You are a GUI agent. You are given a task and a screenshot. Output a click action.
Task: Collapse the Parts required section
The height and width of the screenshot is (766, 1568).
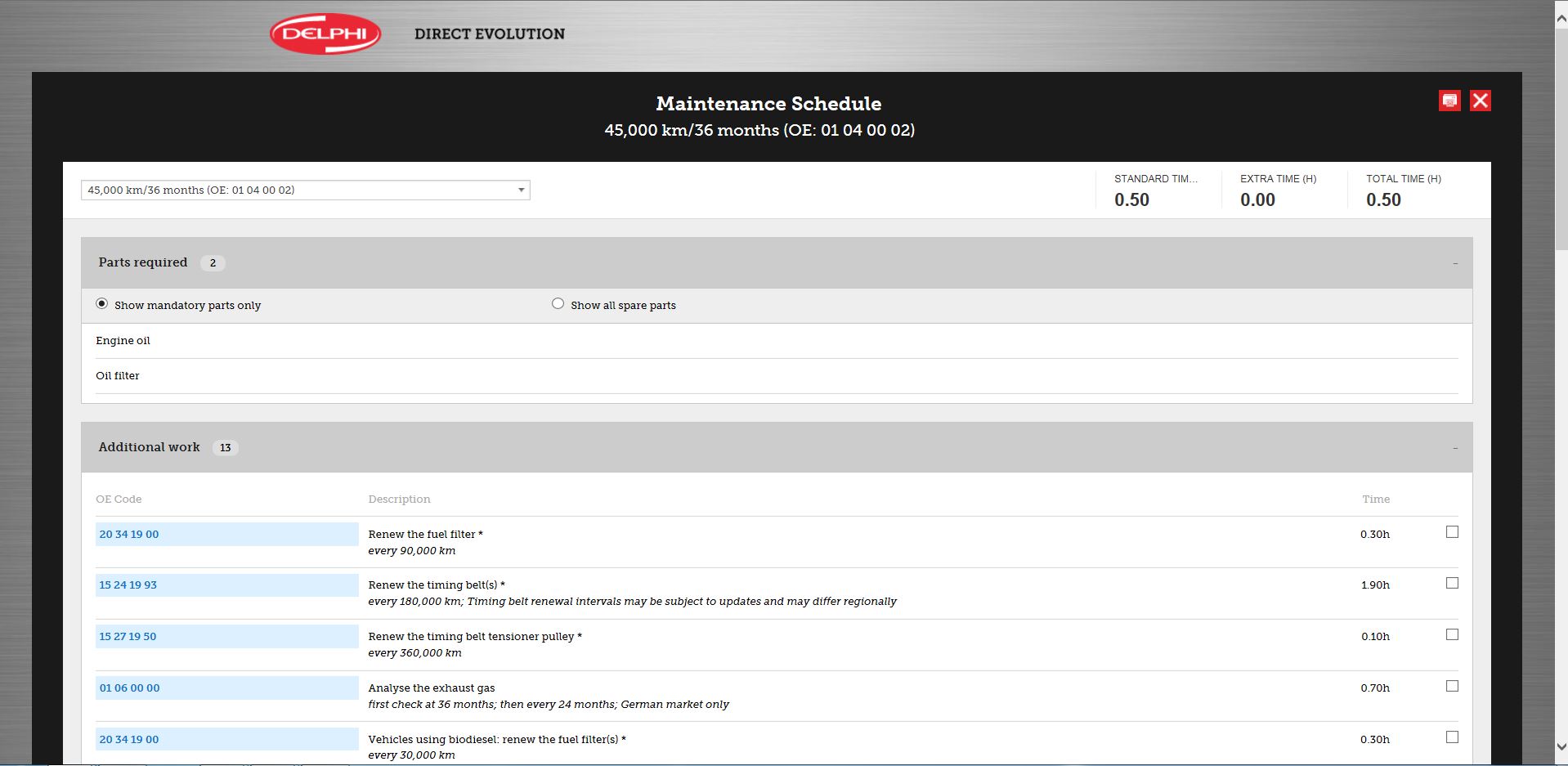pos(1454,263)
